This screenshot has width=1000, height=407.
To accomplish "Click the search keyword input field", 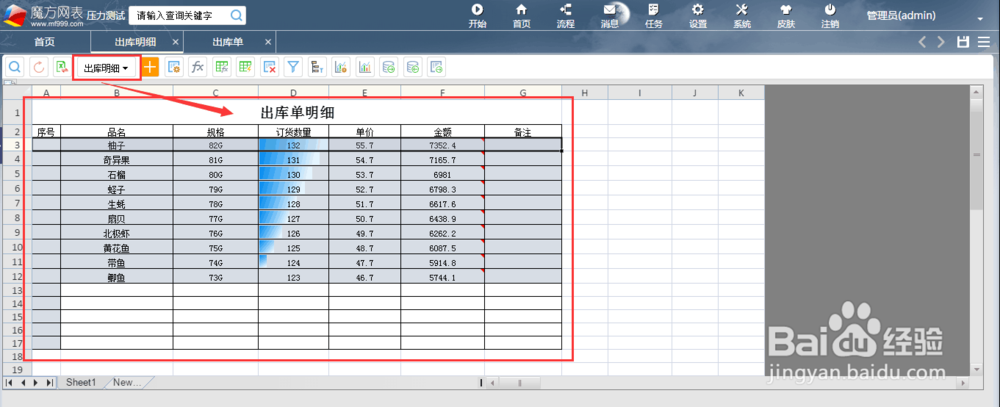I will pos(178,15).
